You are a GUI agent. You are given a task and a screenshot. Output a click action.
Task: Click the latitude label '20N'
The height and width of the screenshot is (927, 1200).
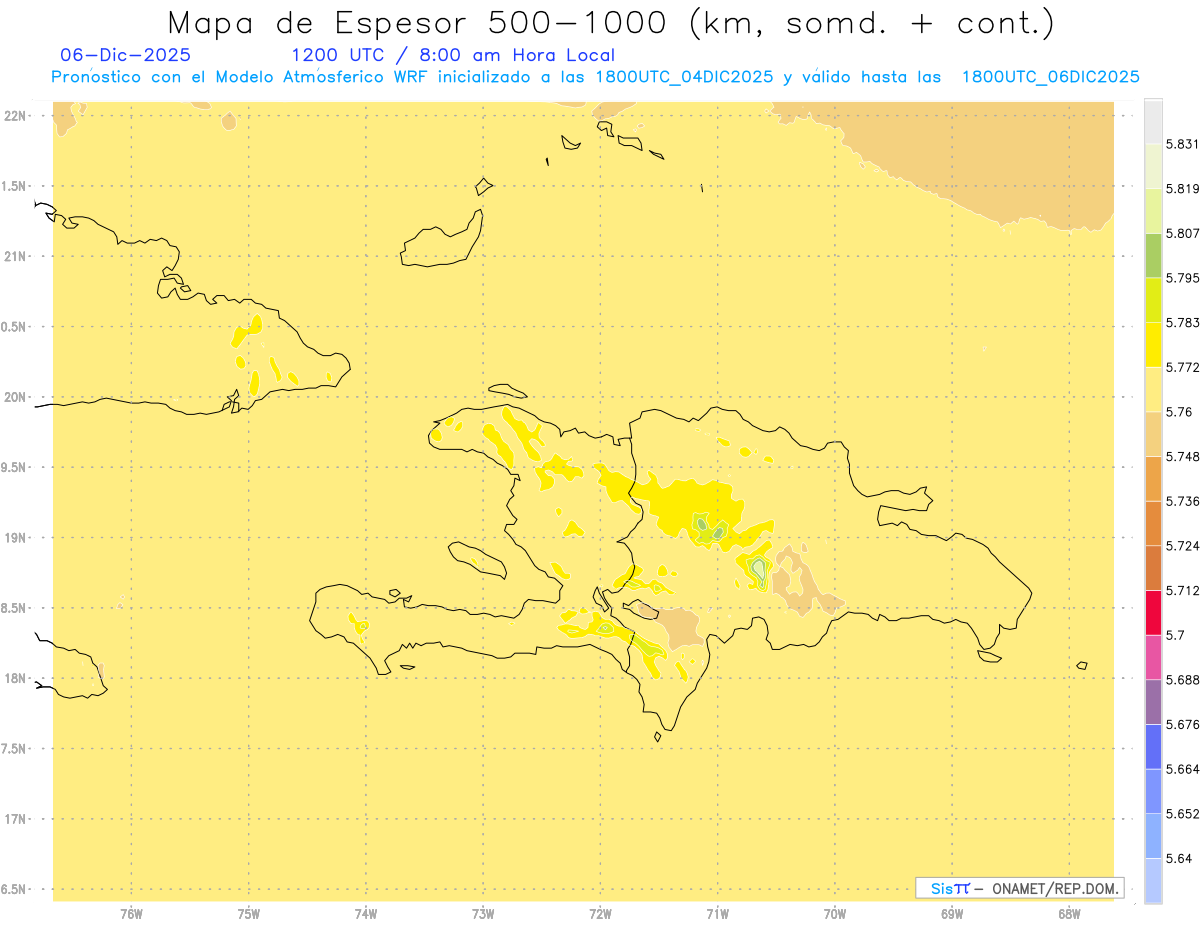[15, 397]
